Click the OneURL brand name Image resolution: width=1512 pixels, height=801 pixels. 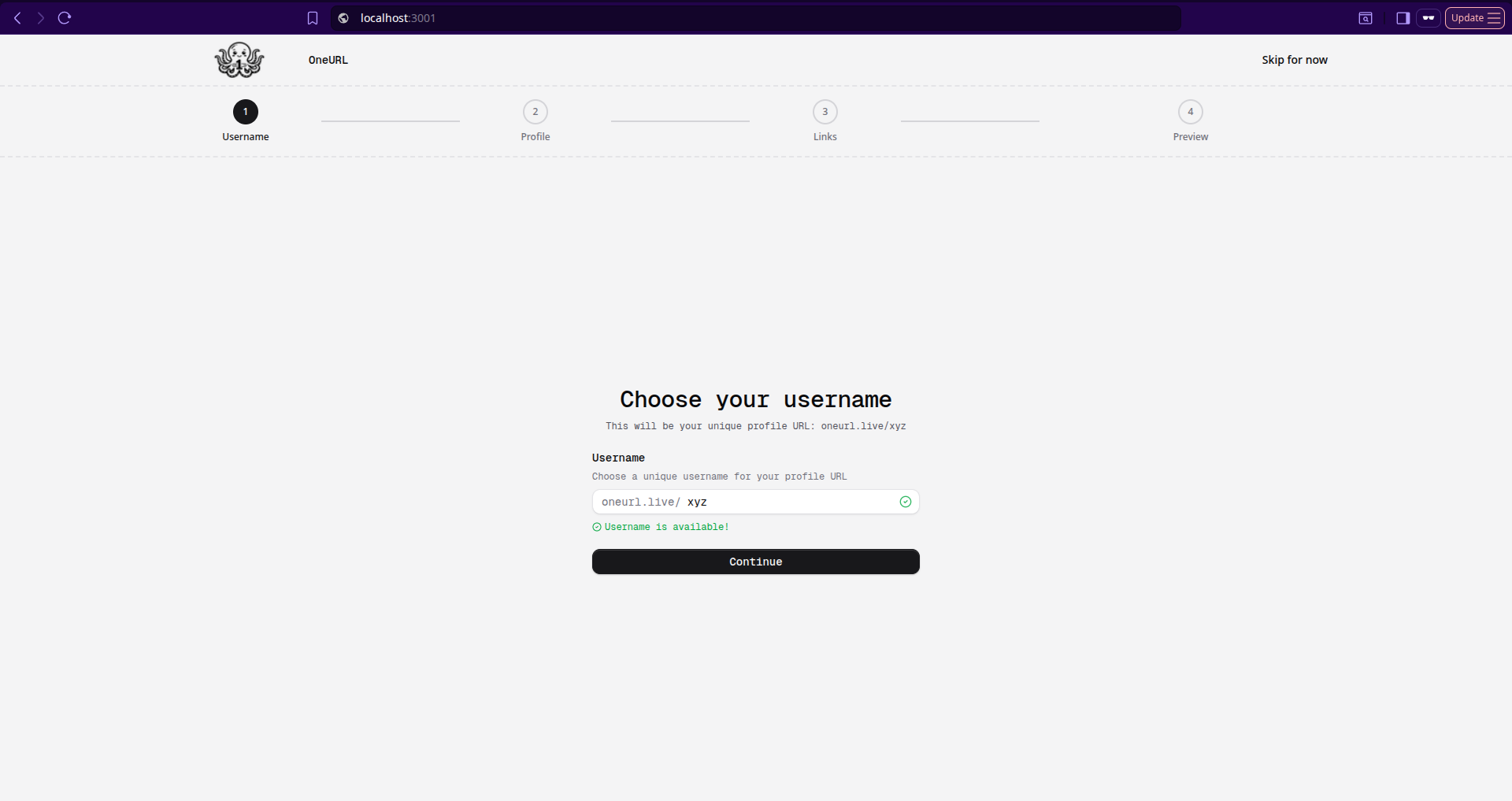pos(328,60)
